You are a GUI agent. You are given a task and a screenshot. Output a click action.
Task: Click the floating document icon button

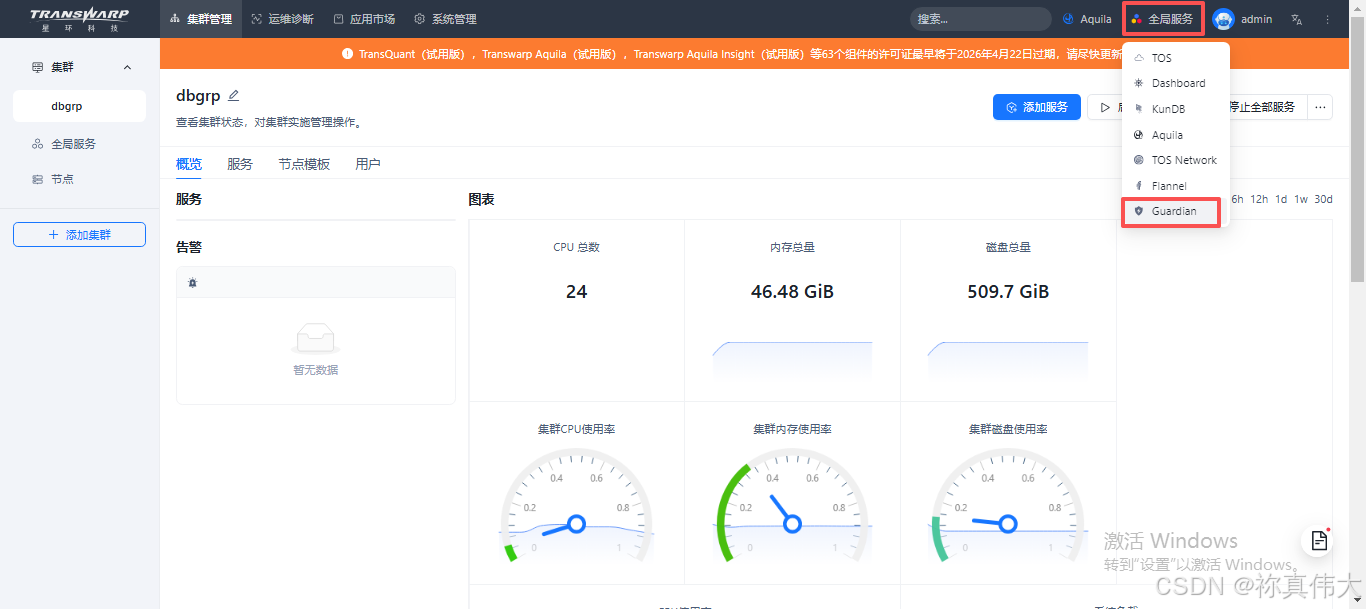[1319, 540]
